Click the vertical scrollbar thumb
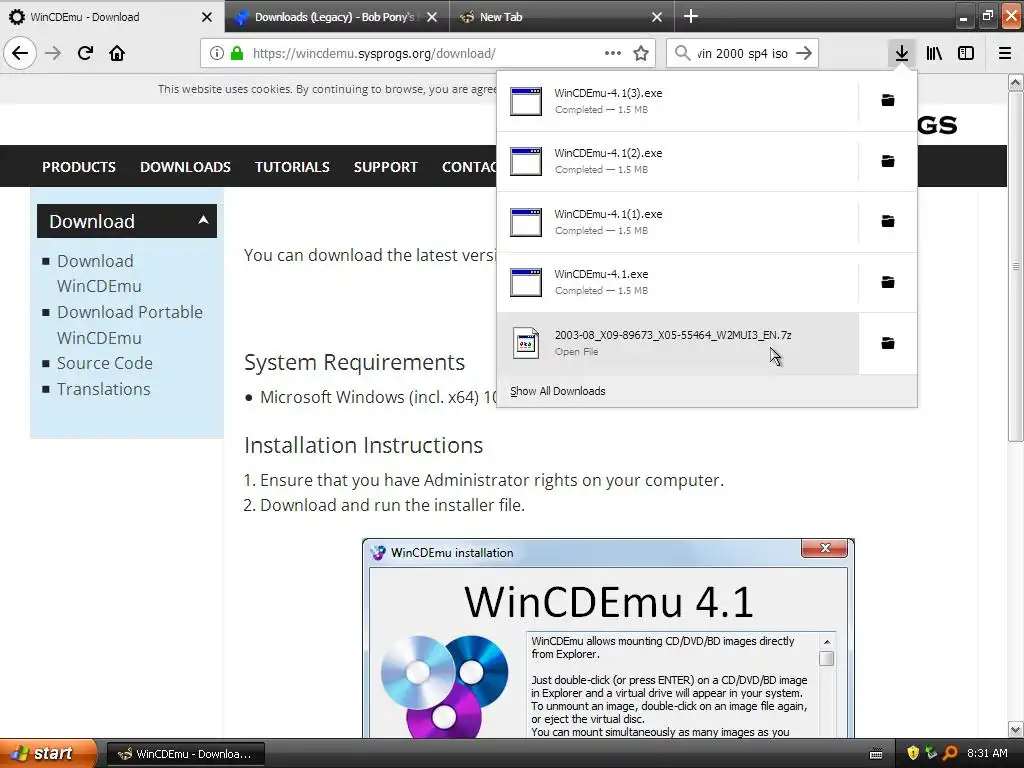 coord(1015,266)
